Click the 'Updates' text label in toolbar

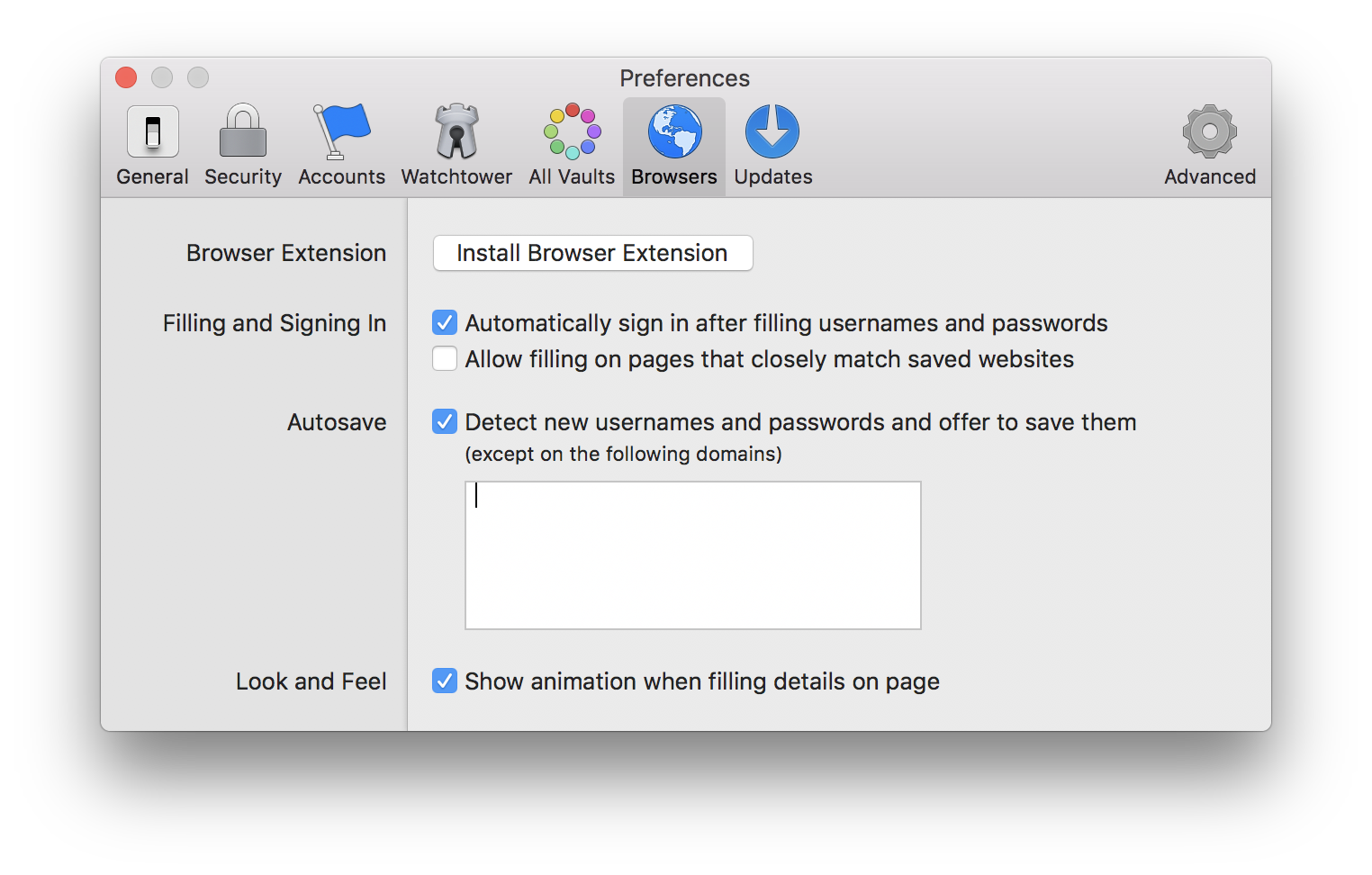click(x=772, y=177)
